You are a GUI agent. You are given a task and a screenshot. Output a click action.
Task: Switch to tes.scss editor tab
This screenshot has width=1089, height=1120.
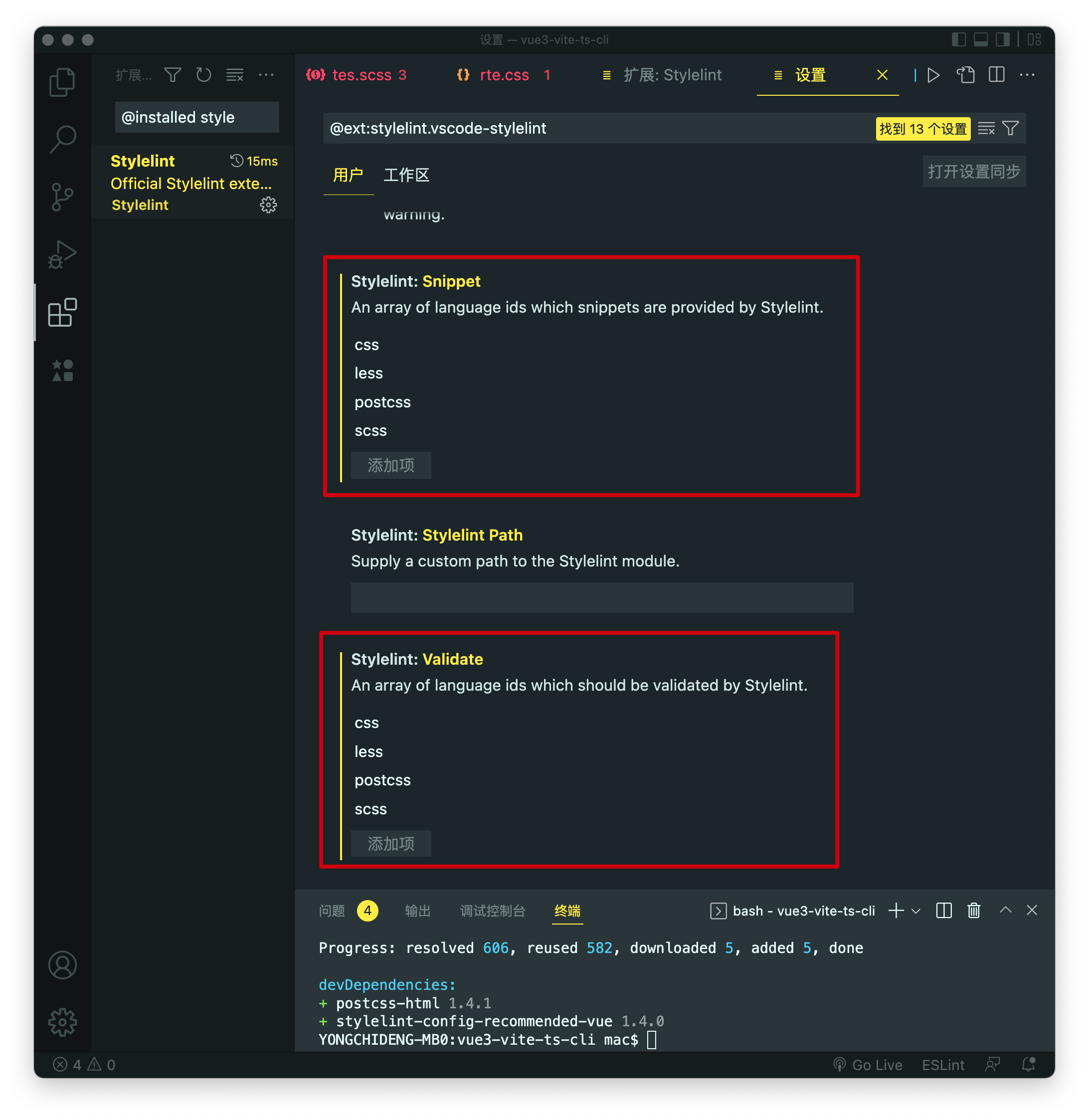click(x=362, y=75)
